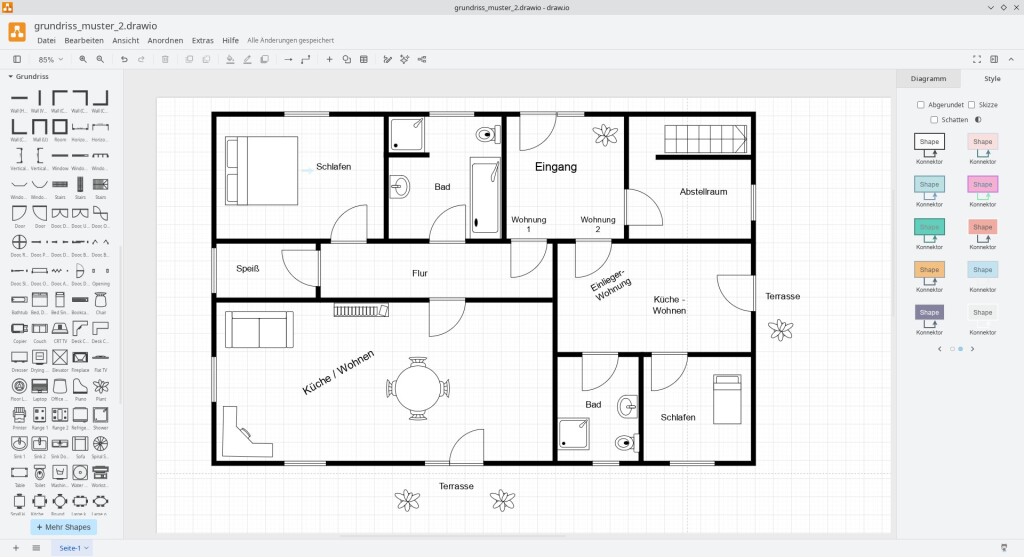Click the Mehr Shapes button
The height and width of the screenshot is (557, 1024).
tap(63, 527)
